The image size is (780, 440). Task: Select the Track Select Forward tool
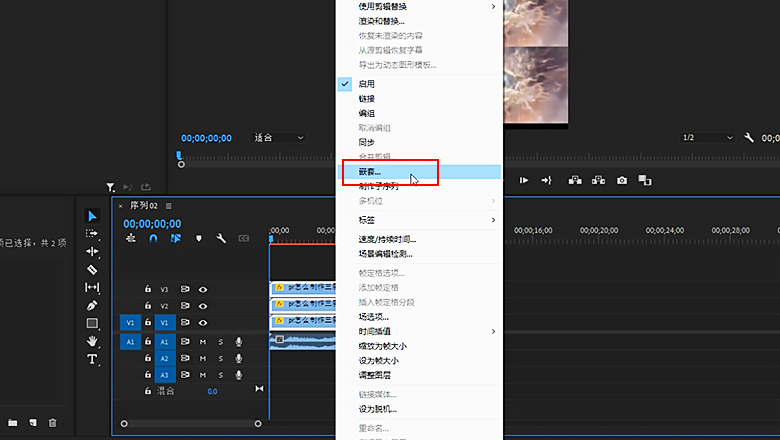coord(92,233)
